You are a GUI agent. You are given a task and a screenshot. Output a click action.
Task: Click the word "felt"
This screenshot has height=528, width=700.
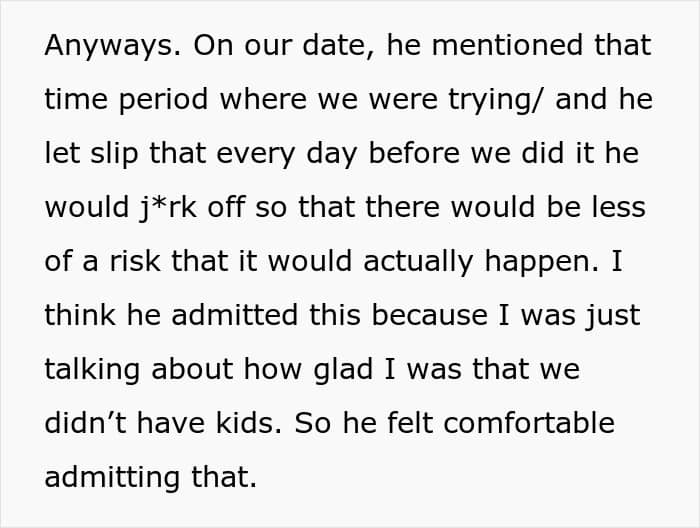[x=404, y=424]
